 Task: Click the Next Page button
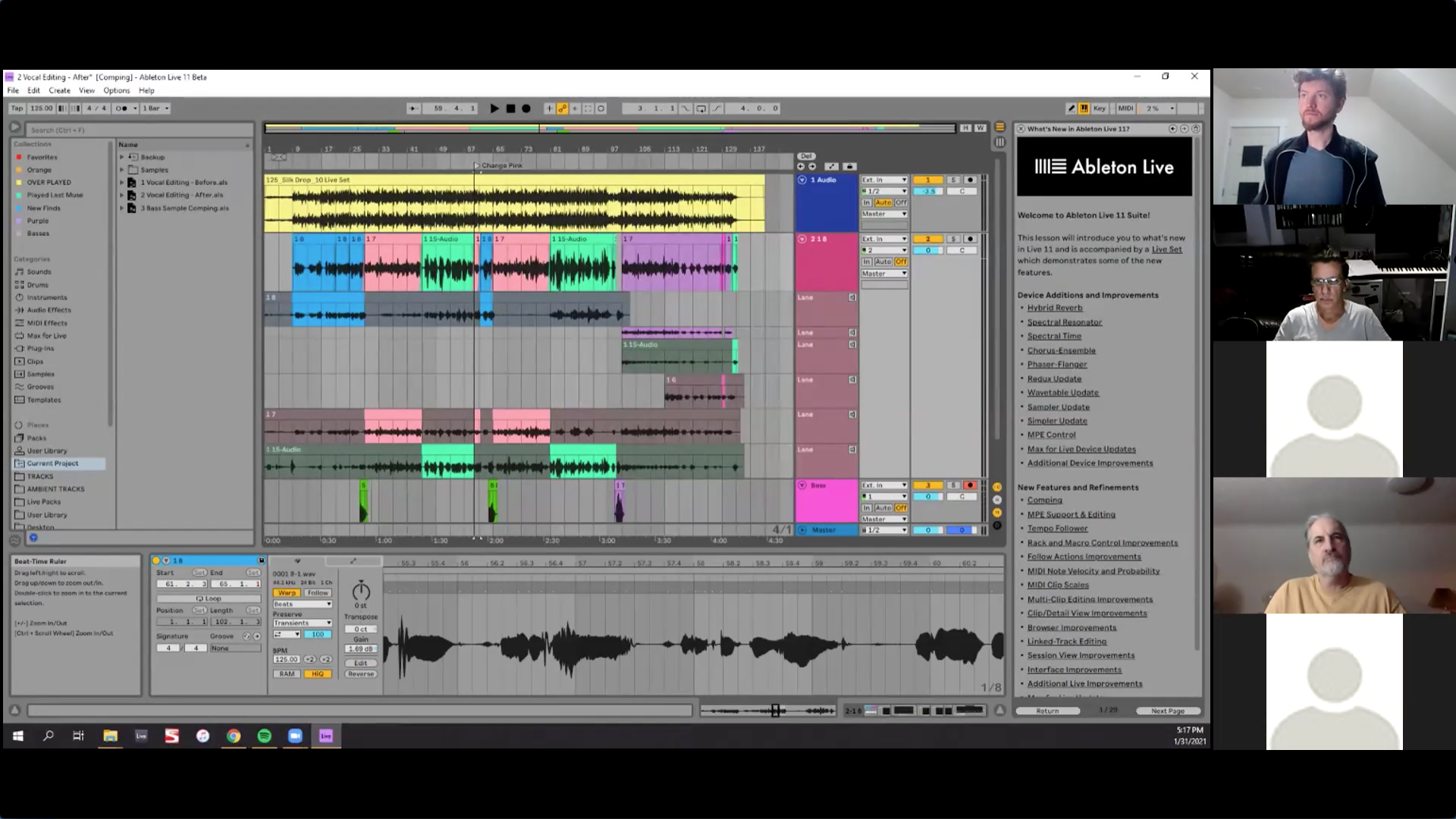click(1167, 711)
